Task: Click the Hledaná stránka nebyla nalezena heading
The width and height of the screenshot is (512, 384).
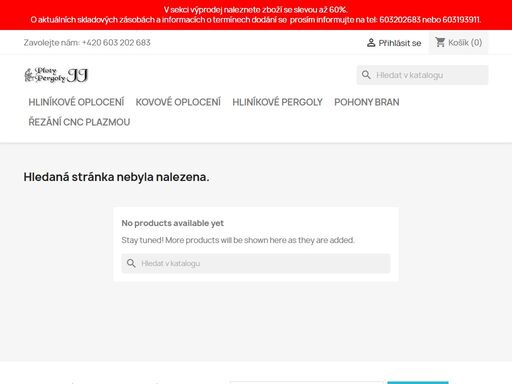Action: [x=116, y=177]
